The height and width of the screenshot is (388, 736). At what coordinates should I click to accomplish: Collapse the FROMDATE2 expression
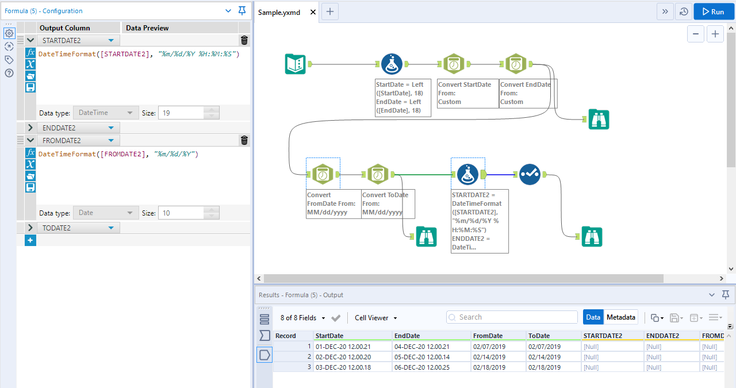pyautogui.click(x=31, y=140)
